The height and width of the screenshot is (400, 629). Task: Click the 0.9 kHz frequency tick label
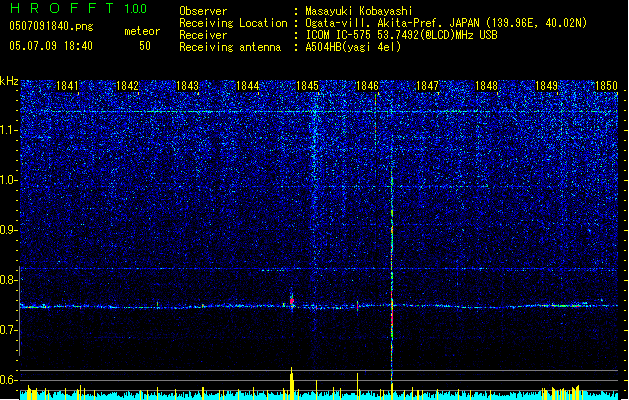(x=8, y=230)
